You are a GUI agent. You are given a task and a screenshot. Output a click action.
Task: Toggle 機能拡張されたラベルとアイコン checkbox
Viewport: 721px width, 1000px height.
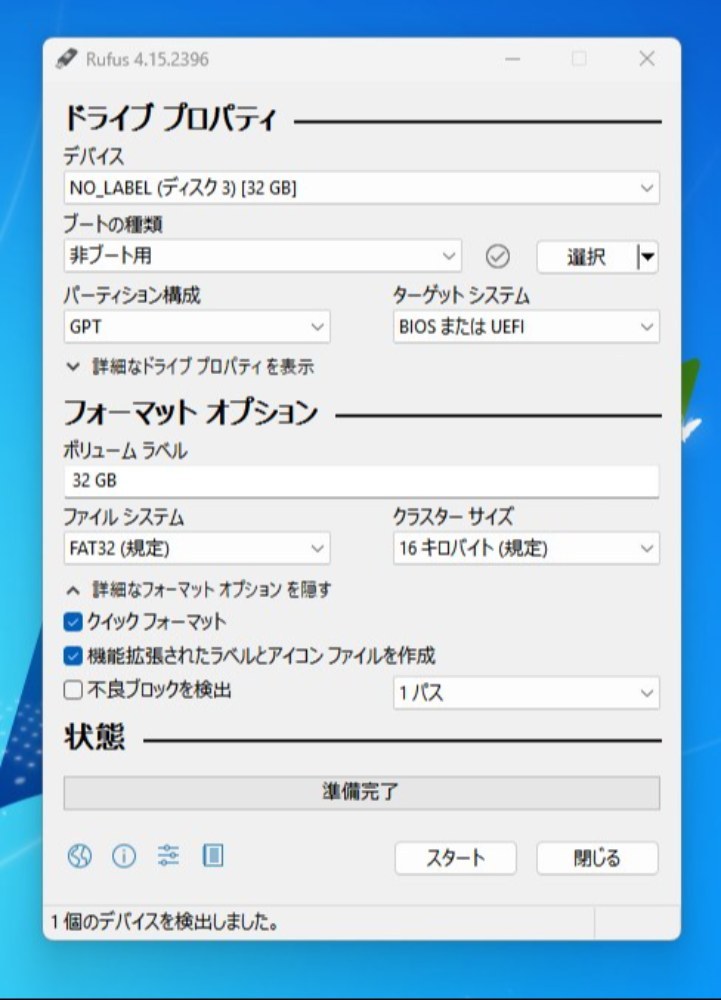[x=73, y=656]
